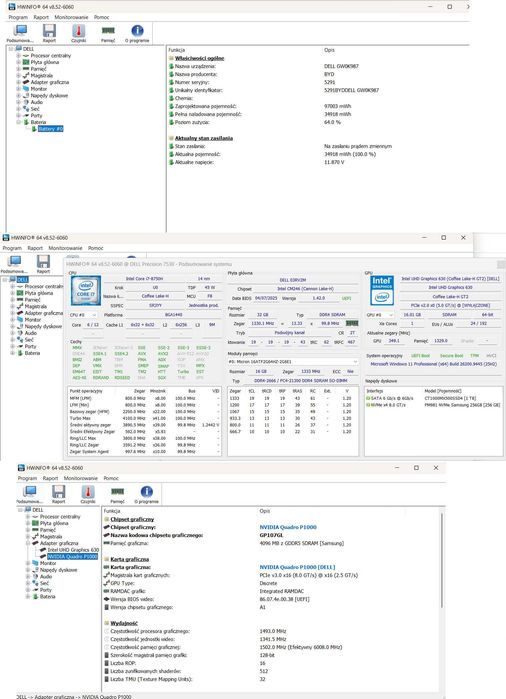The width and height of the screenshot is (506, 699).
Task: Click Raport floppy icon in the middle window toolbar
Action: [x=43, y=263]
